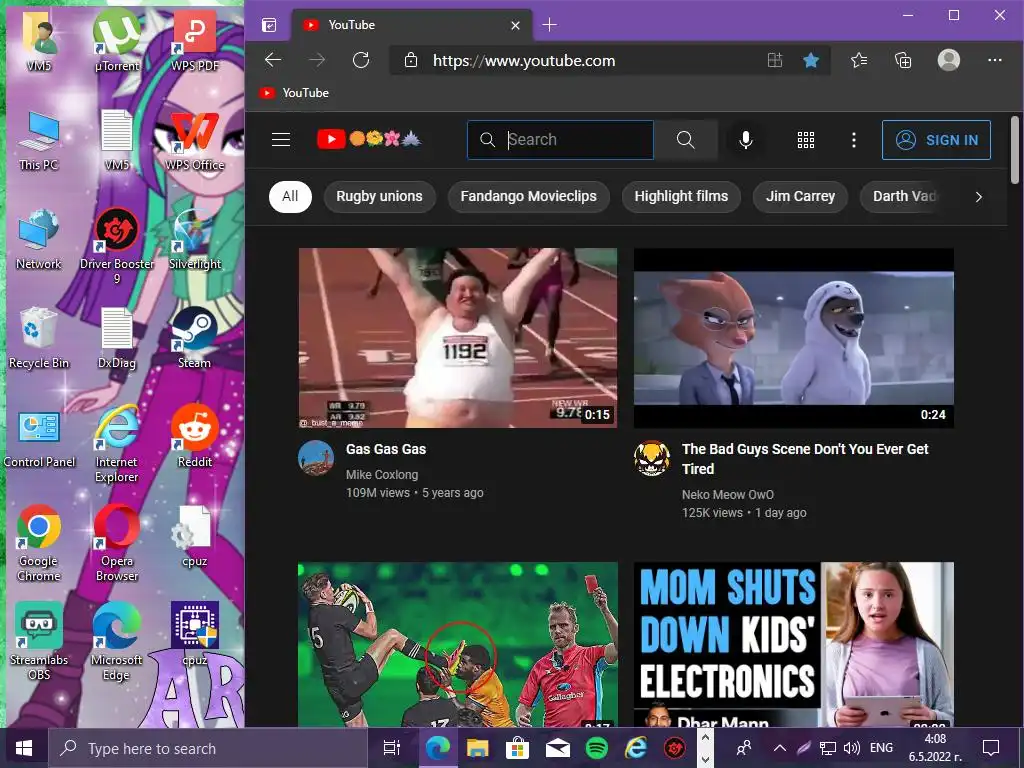
Task: Select the All filter chip
Action: [x=290, y=196]
